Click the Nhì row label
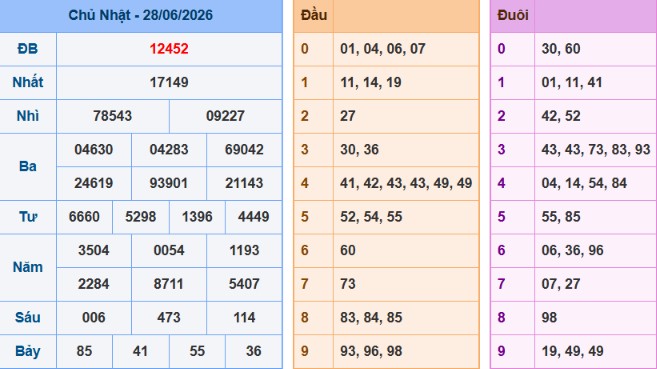 click(28, 116)
